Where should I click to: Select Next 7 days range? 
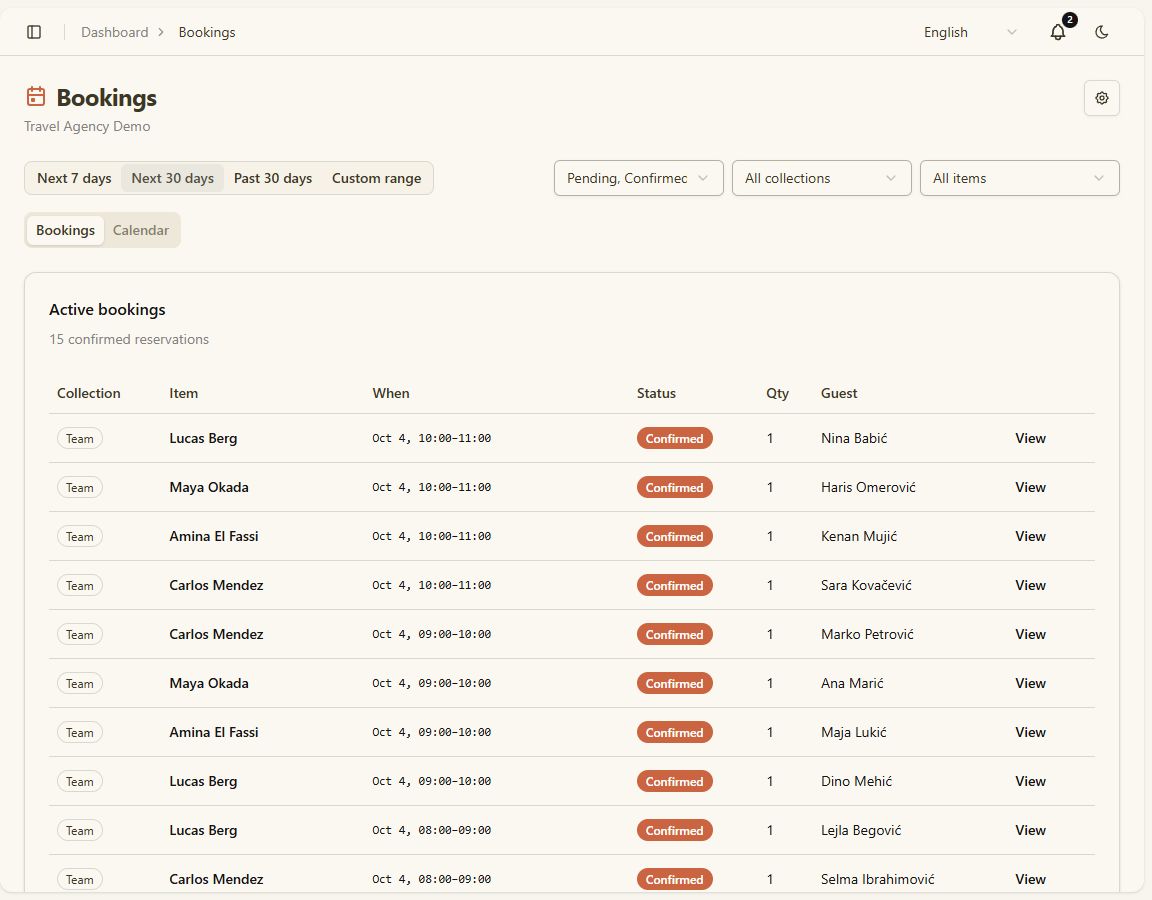coord(74,178)
